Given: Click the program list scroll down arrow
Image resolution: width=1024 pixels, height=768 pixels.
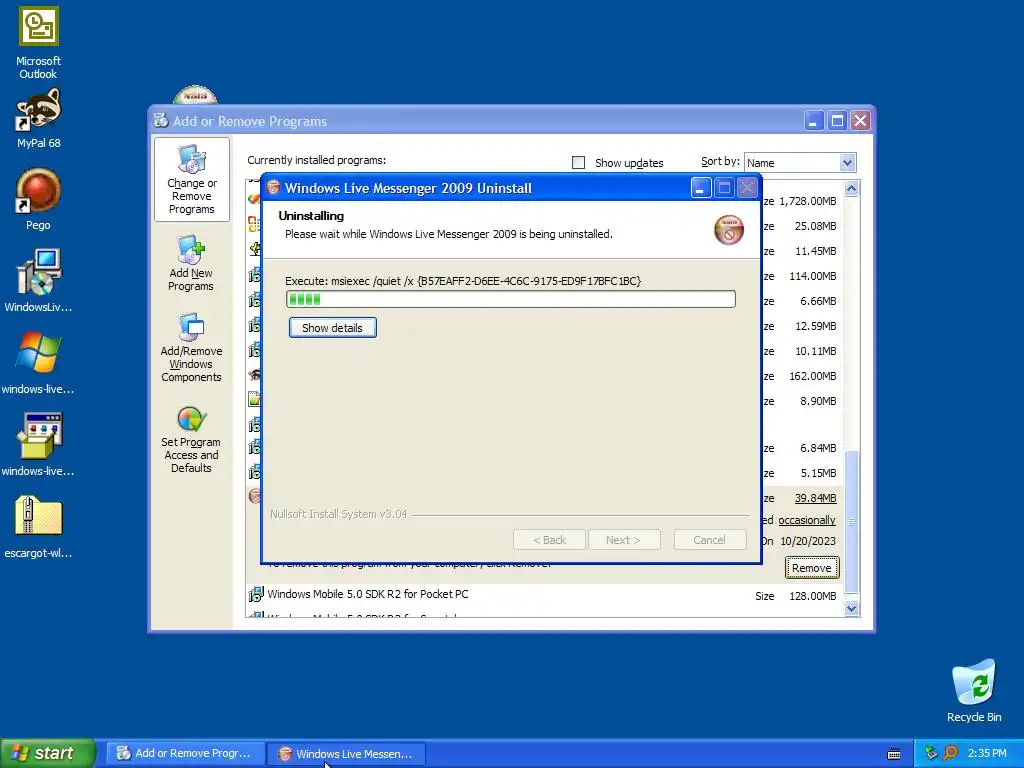Looking at the screenshot, I should [x=852, y=609].
